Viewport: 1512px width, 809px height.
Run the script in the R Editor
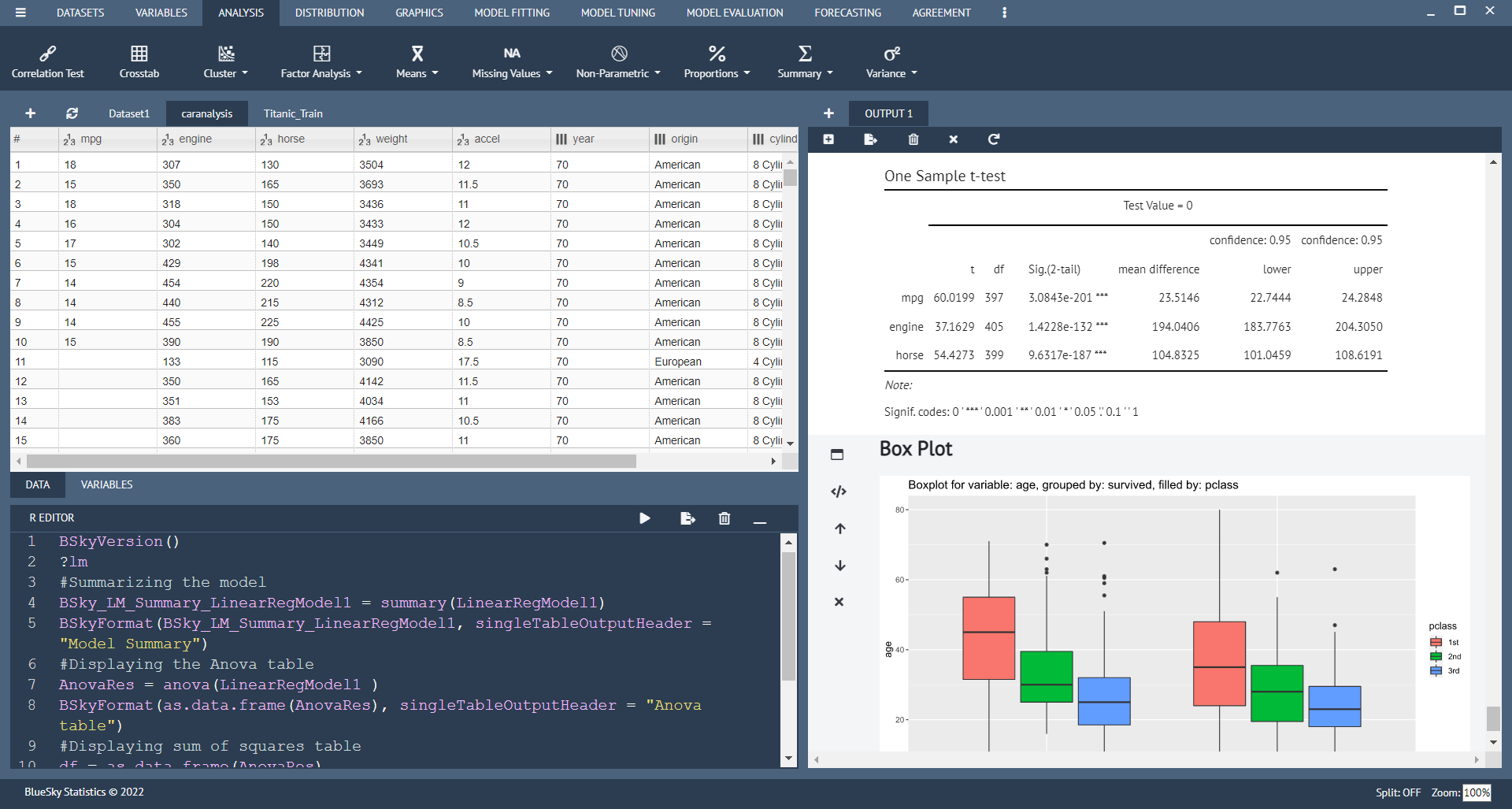[645, 518]
